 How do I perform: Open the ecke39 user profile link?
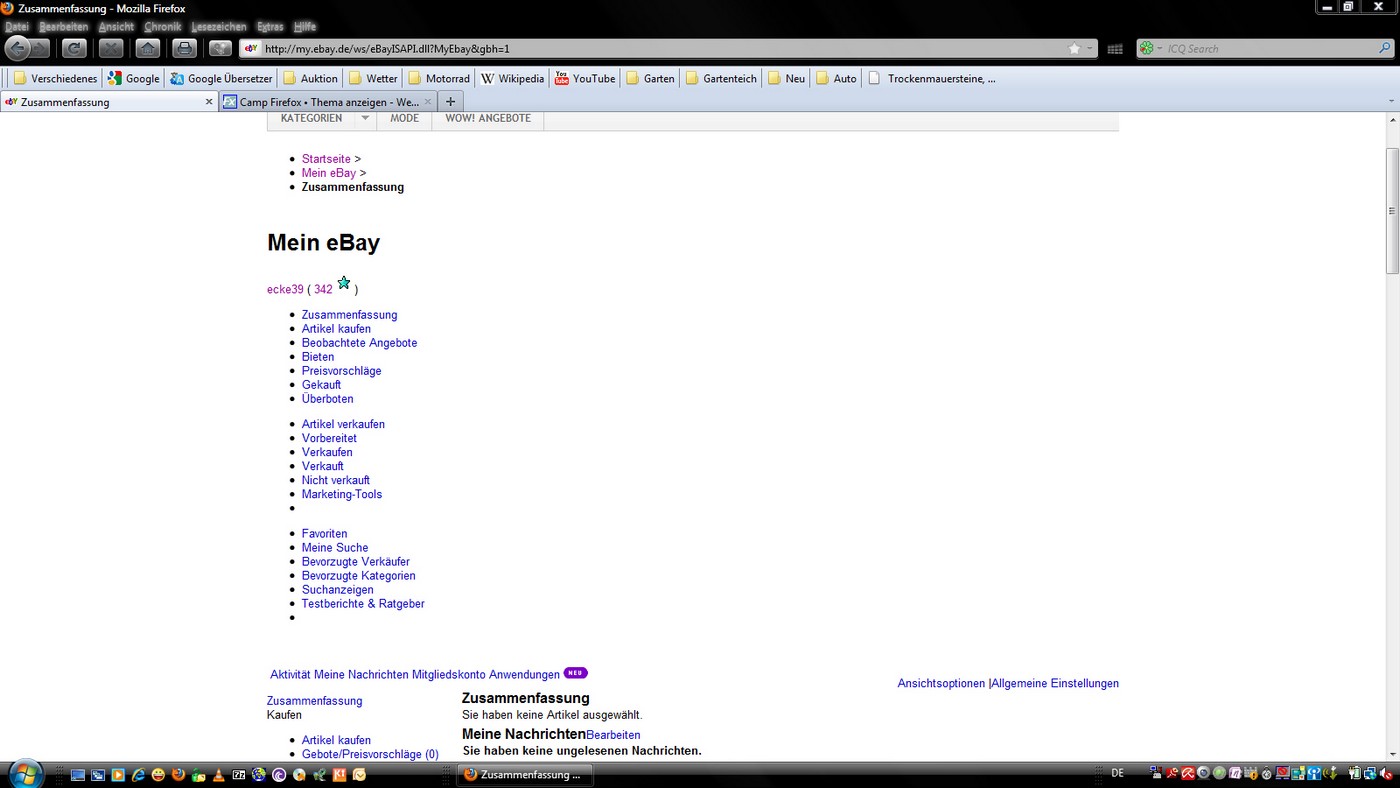(x=285, y=290)
